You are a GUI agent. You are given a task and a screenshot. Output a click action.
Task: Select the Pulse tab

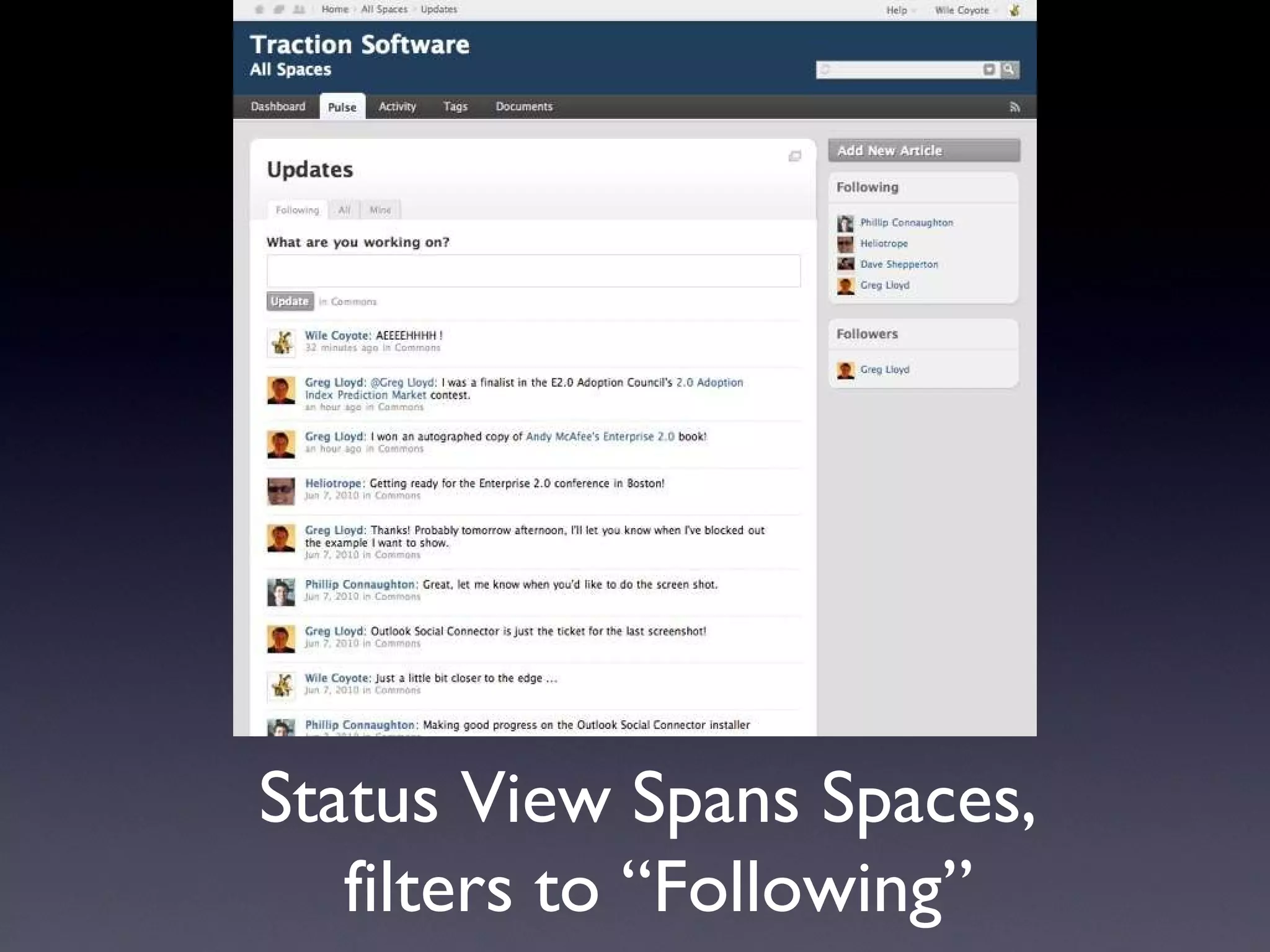(342, 107)
